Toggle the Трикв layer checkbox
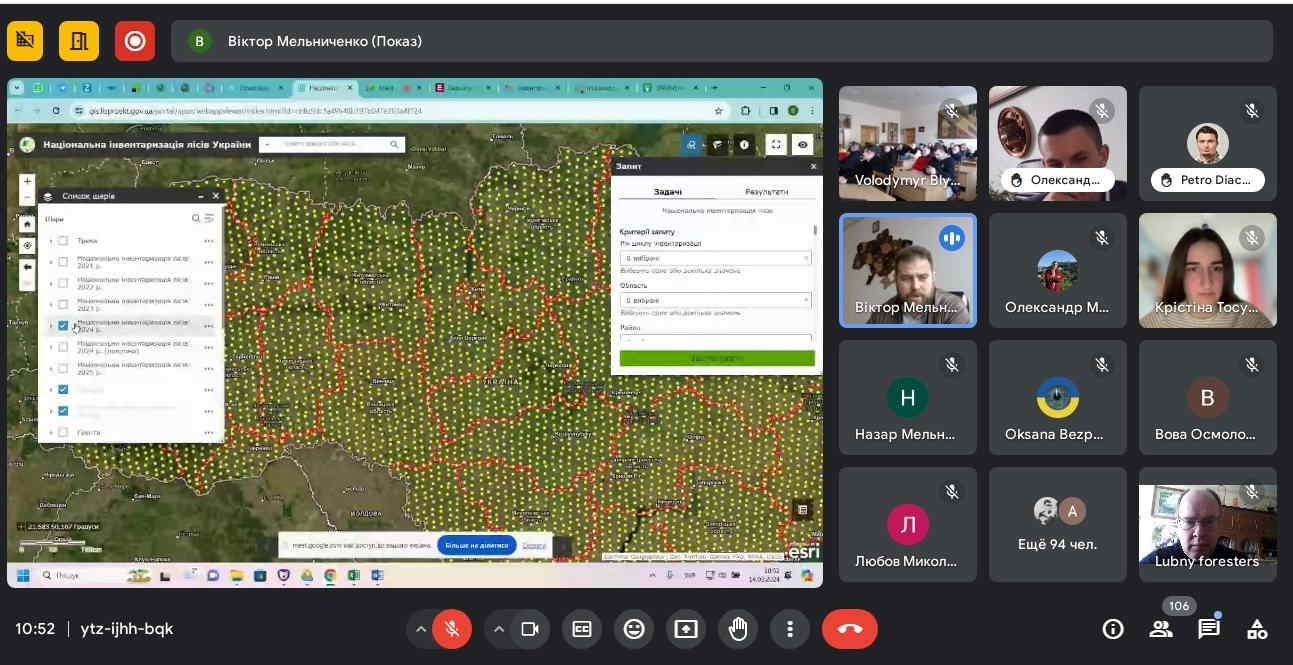This screenshot has height=665, width=1293. [x=63, y=241]
